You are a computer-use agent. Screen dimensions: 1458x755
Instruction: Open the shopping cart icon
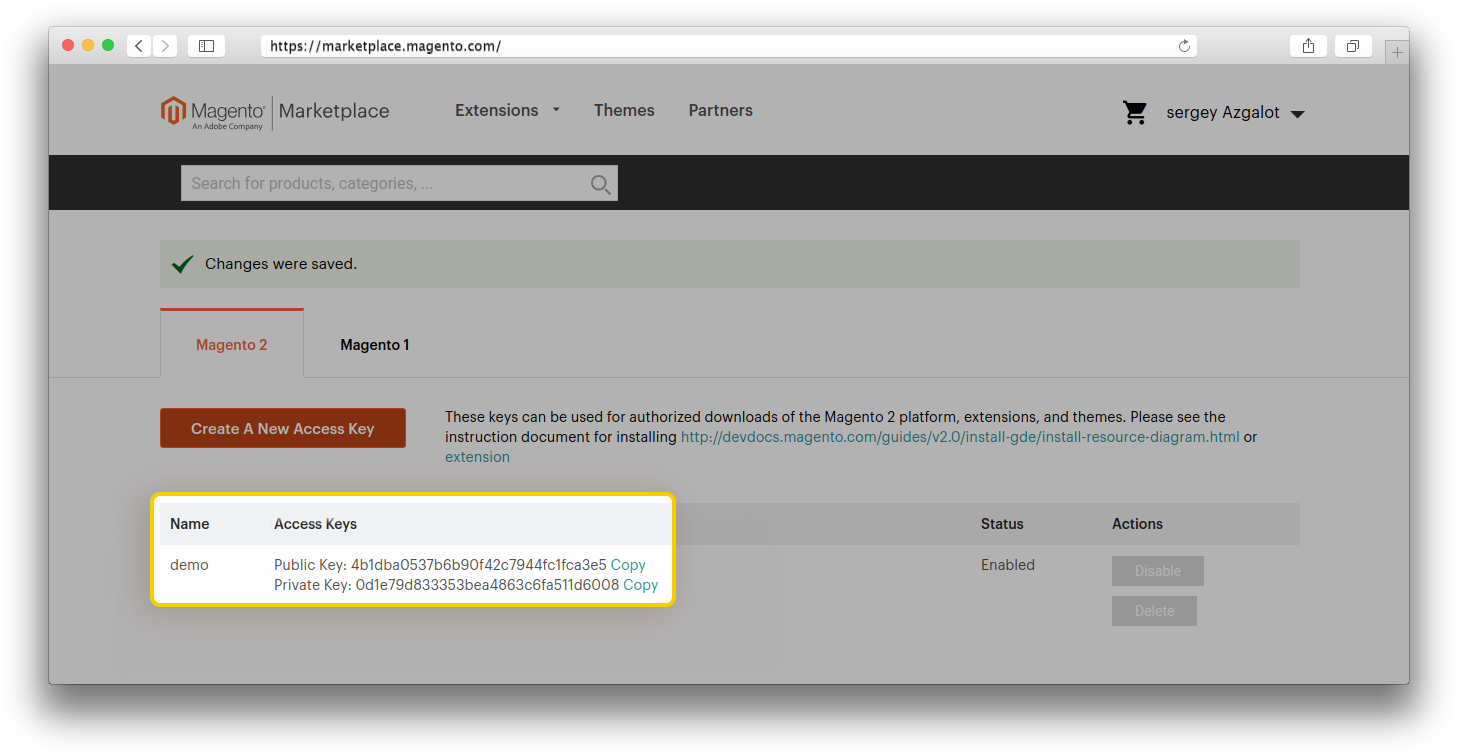click(1135, 112)
